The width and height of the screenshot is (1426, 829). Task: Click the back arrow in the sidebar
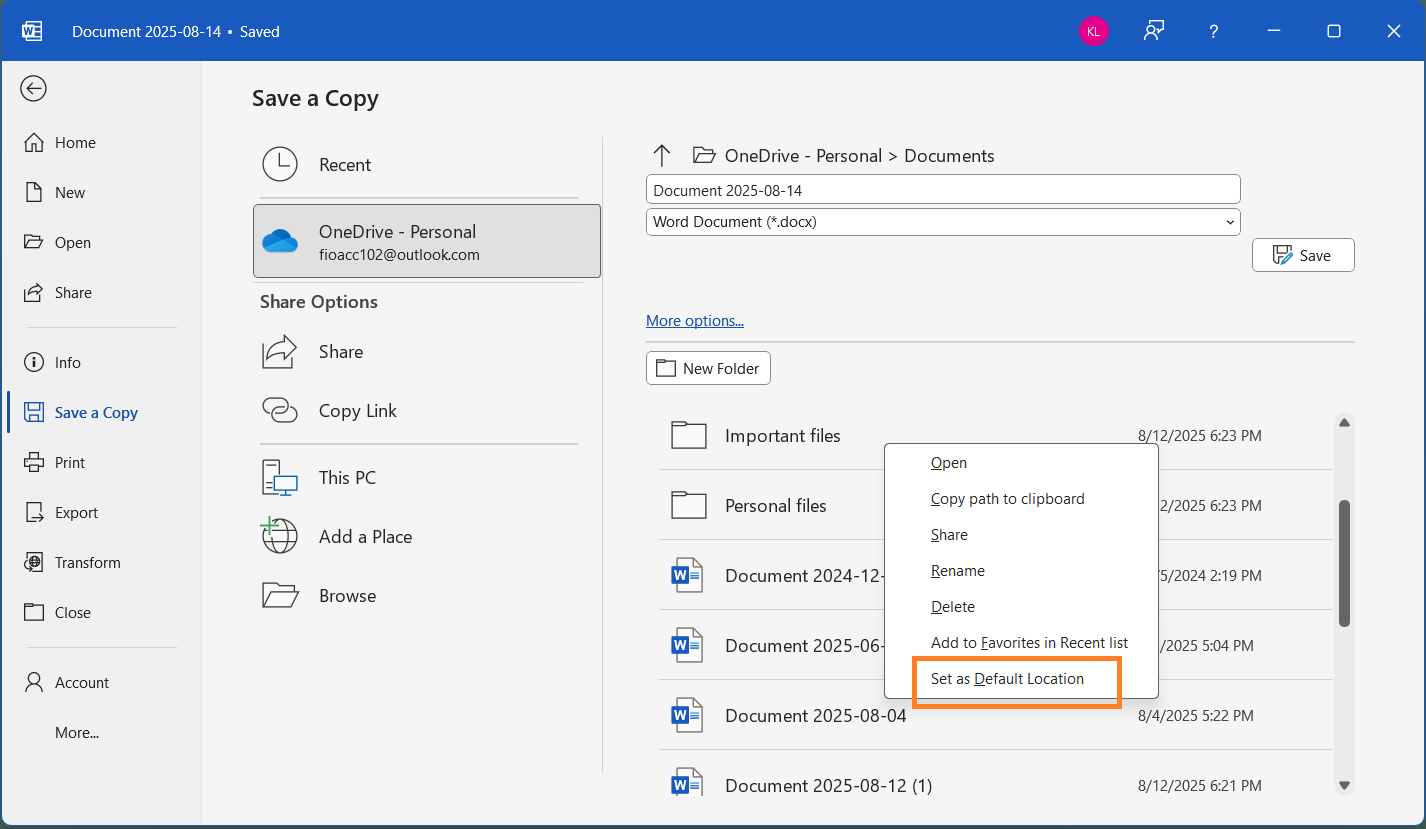pos(33,88)
